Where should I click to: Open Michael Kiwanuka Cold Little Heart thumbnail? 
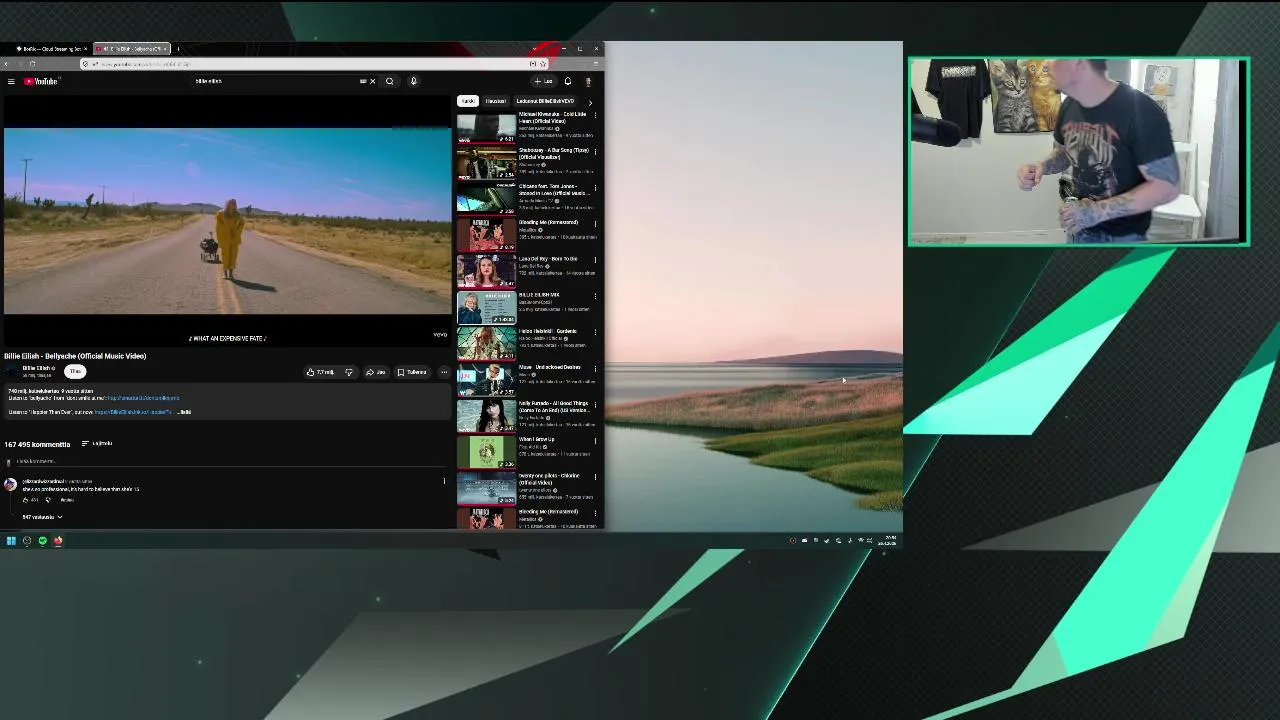[x=486, y=128]
